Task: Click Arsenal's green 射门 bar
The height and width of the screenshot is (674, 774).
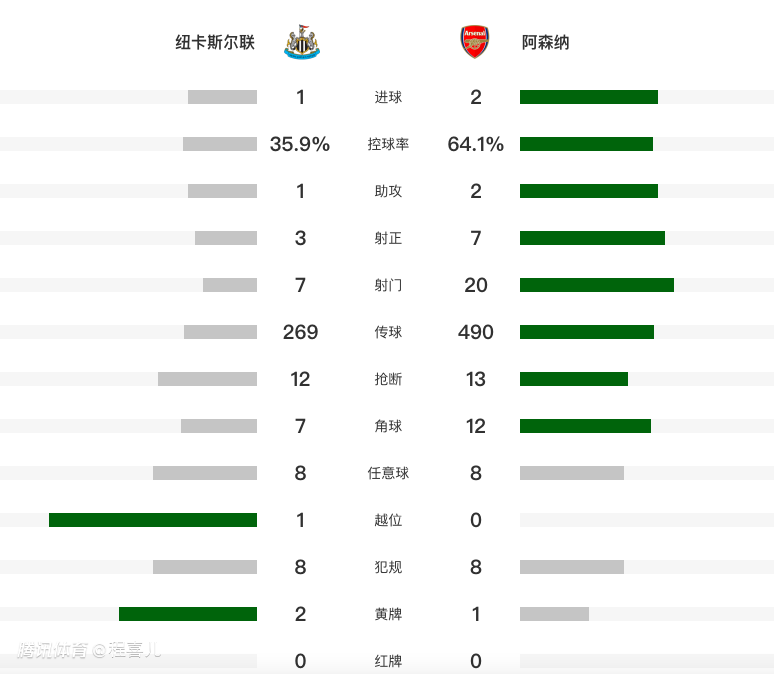Action: pos(596,285)
